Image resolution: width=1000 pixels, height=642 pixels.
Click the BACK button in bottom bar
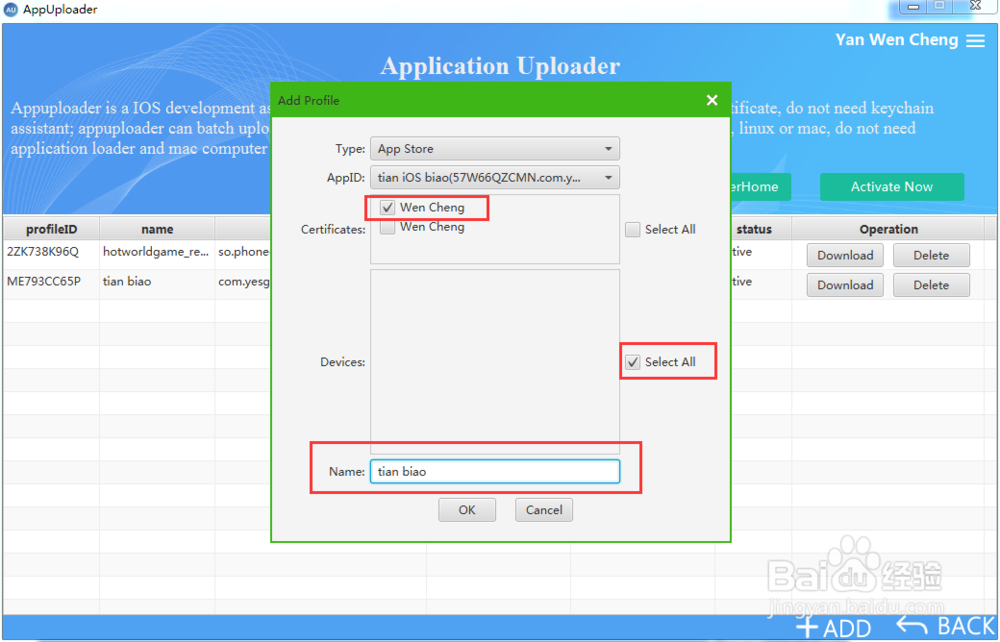(946, 625)
